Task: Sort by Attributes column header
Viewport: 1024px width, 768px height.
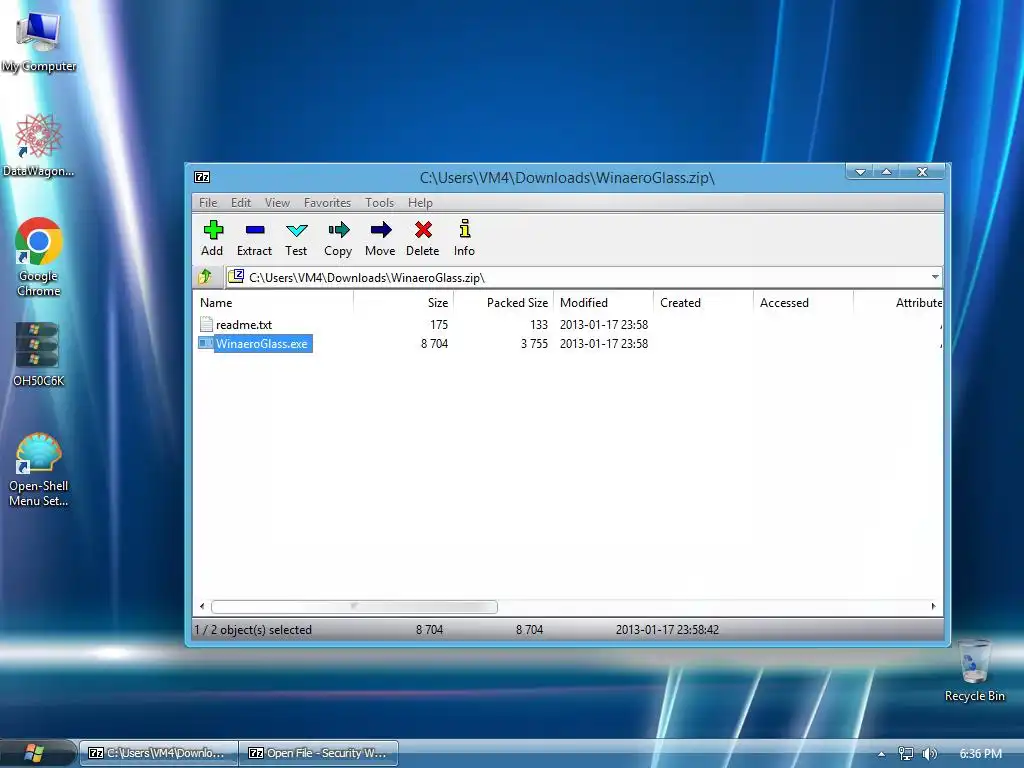Action: (x=898, y=302)
